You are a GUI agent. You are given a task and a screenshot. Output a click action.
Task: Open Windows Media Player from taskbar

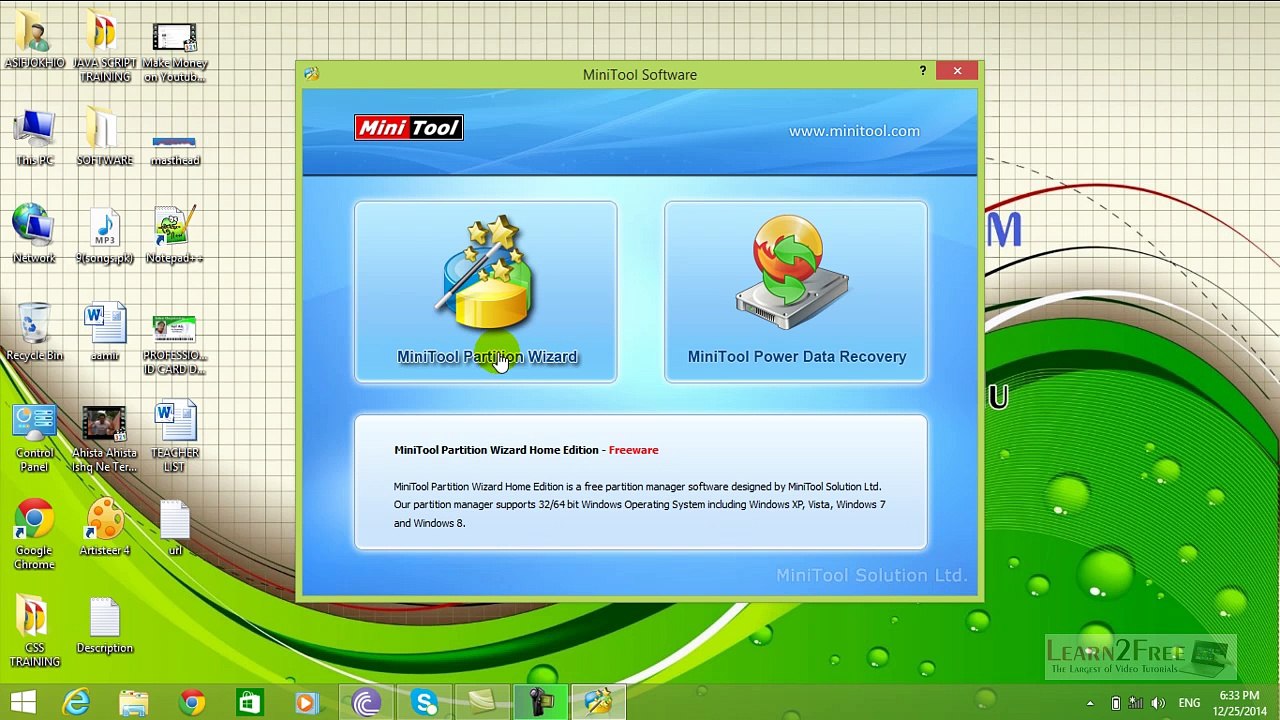(x=307, y=702)
